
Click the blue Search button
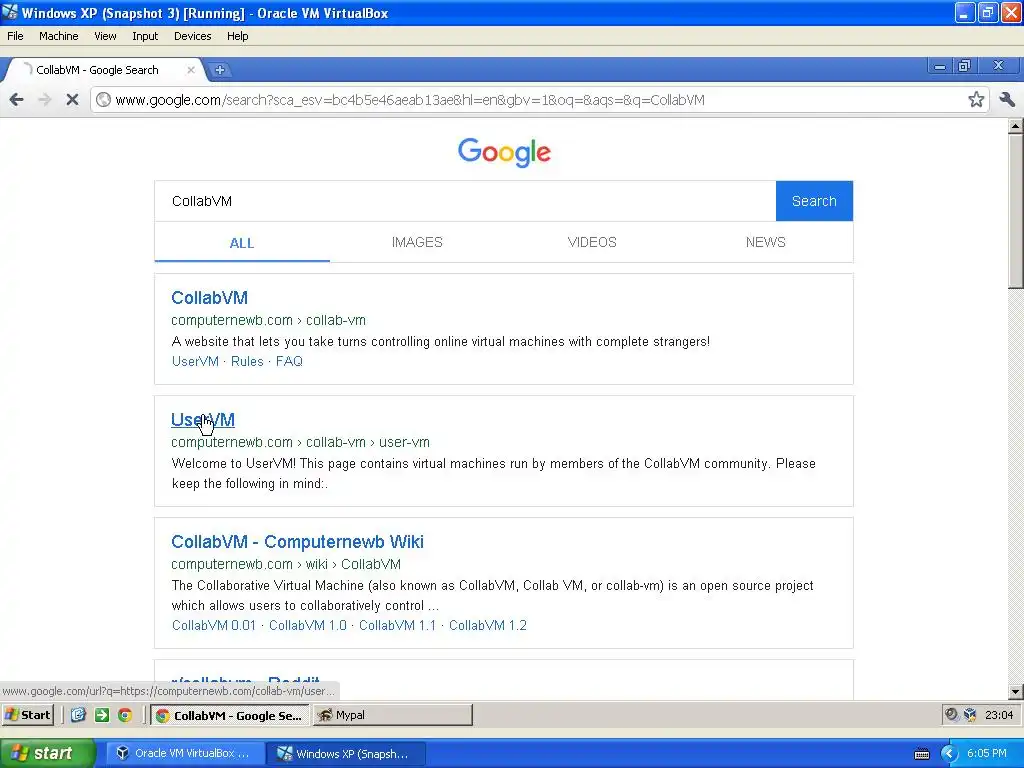point(814,201)
